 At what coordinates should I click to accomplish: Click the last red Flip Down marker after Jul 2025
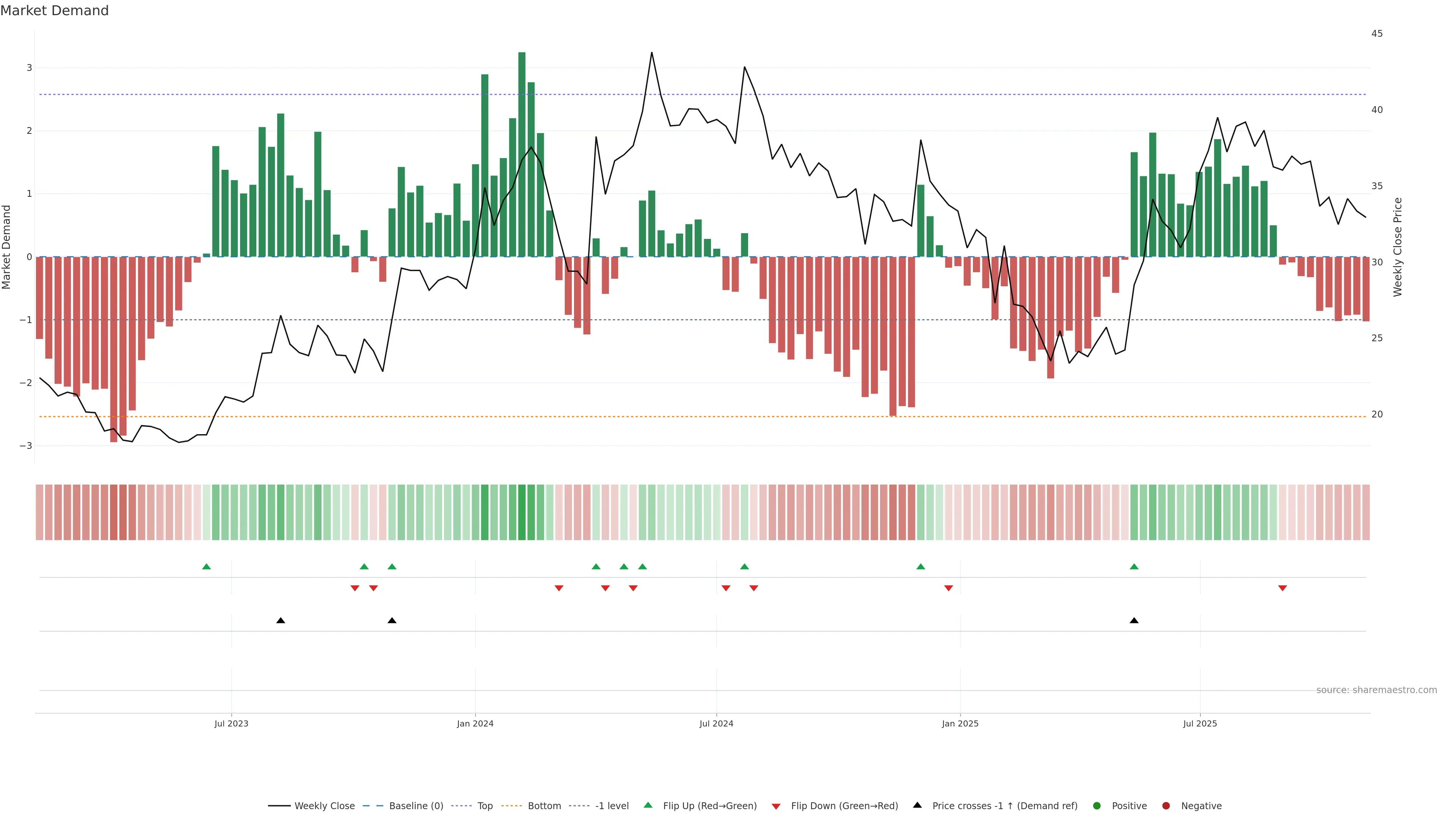coord(1282,588)
